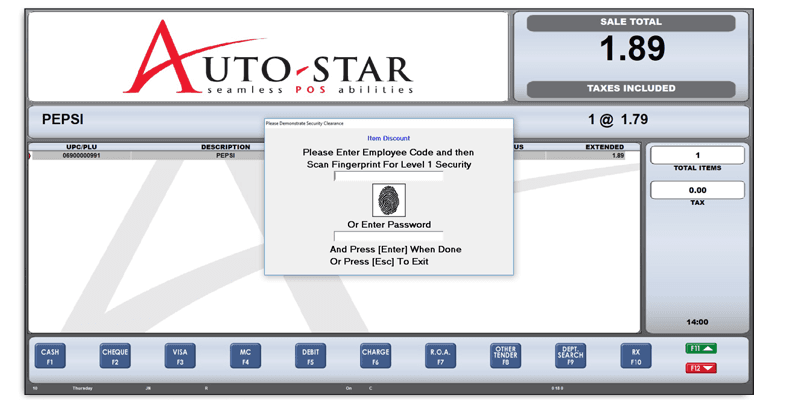Screen dimensions: 800x400
Task: Click the UPC/PLU column header
Action: pos(81,147)
